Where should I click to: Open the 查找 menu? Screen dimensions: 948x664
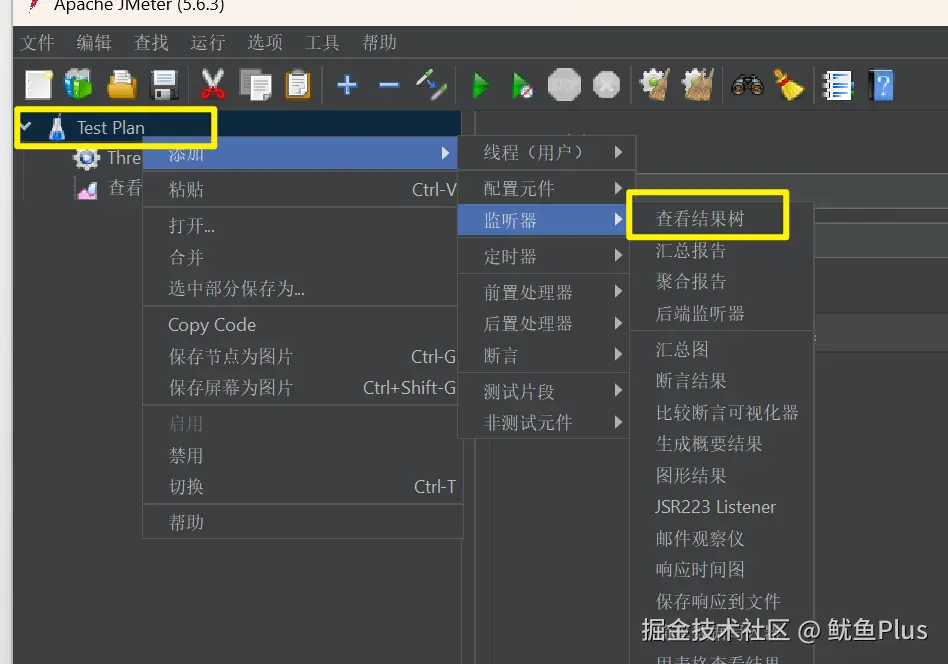tap(151, 42)
